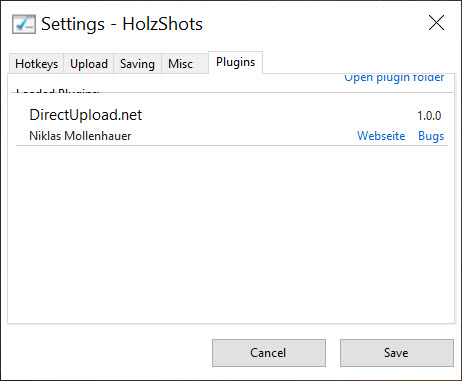The image size is (462, 381).
Task: Click the partially hidden Loaded Plugins heading
Action: (x=58, y=90)
